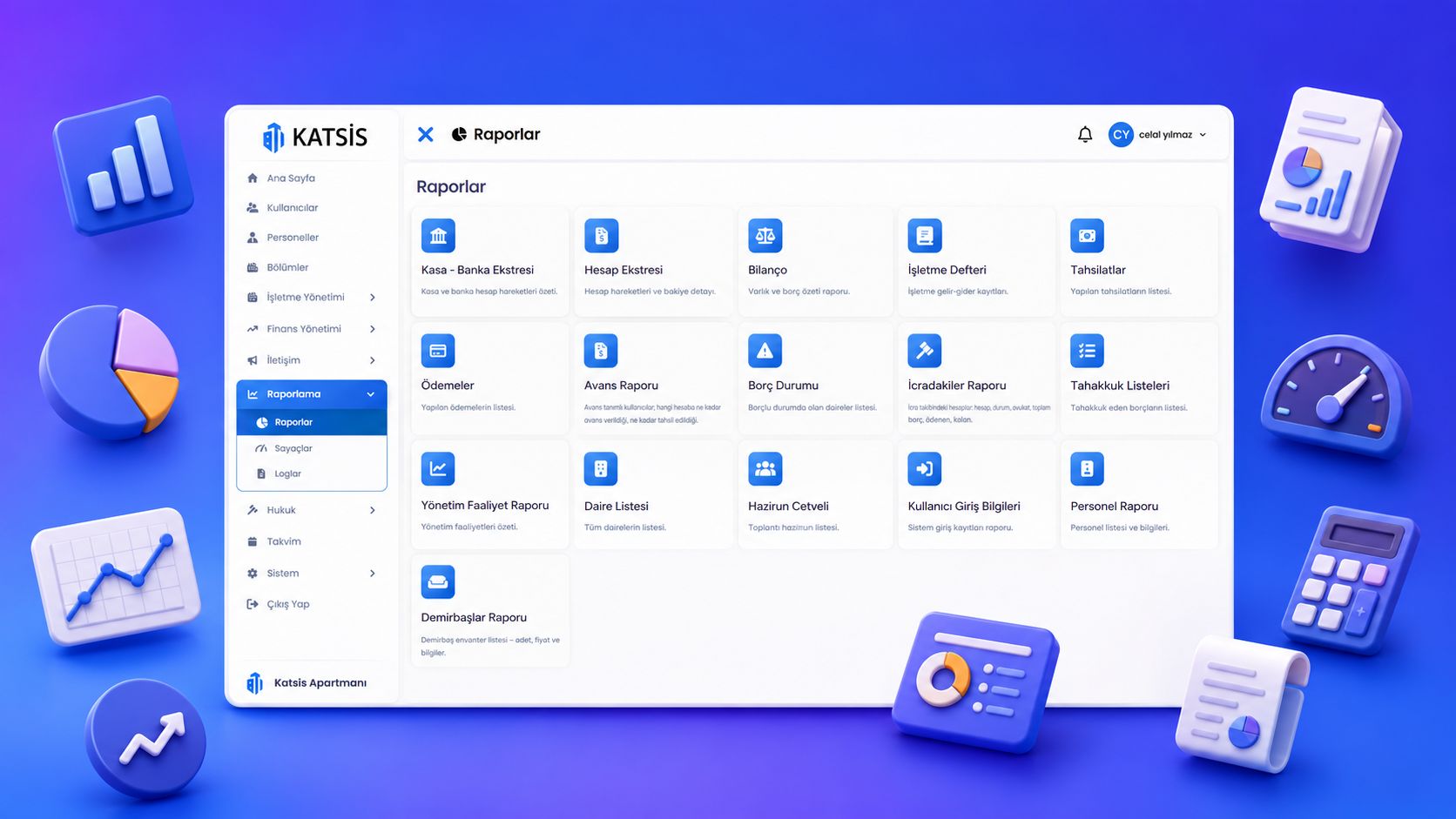Open the notifications bell icon
Viewport: 1456px width, 819px height.
pos(1085,134)
